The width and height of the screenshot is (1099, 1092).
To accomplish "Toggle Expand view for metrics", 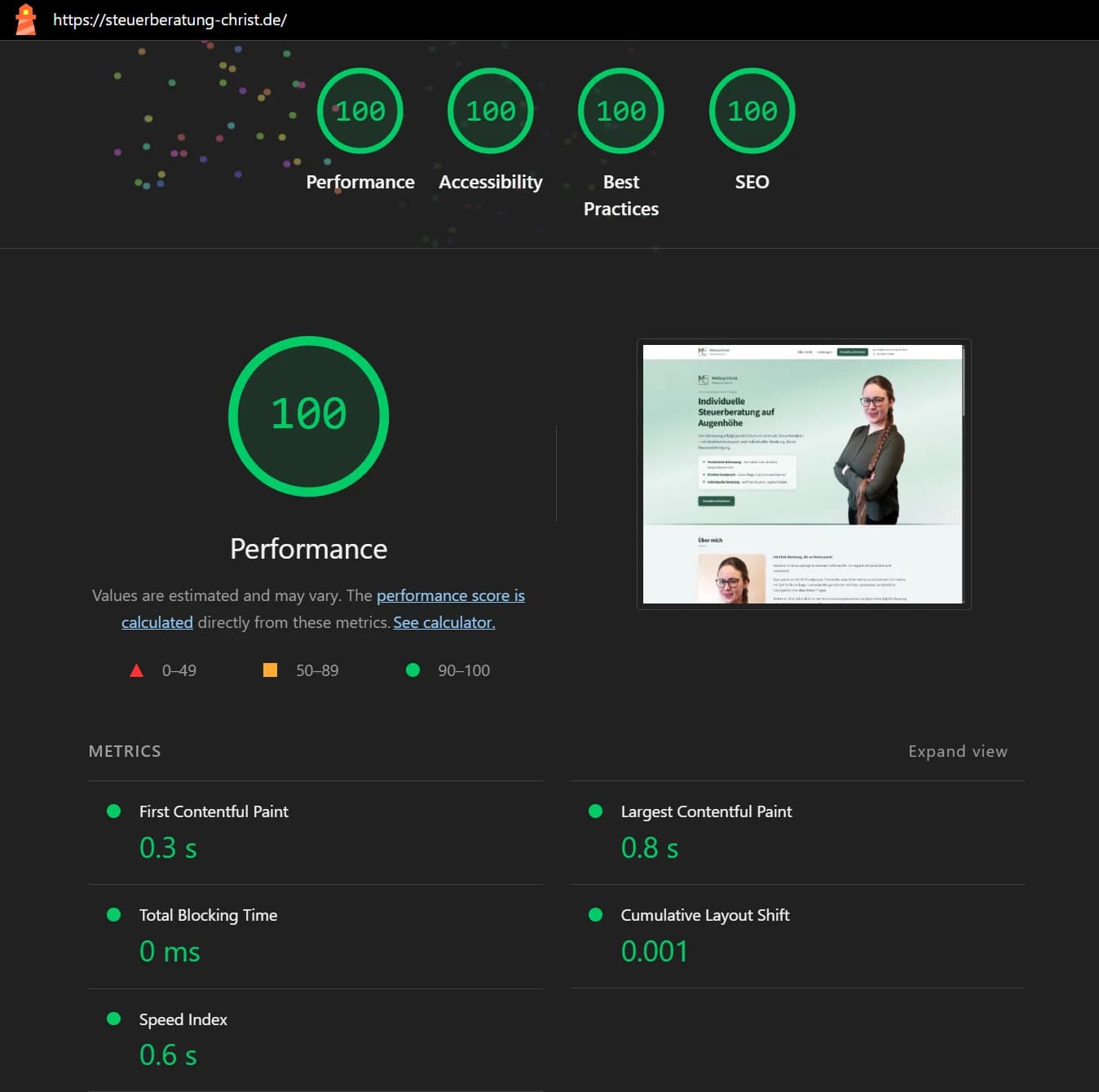I will pyautogui.click(x=957, y=751).
